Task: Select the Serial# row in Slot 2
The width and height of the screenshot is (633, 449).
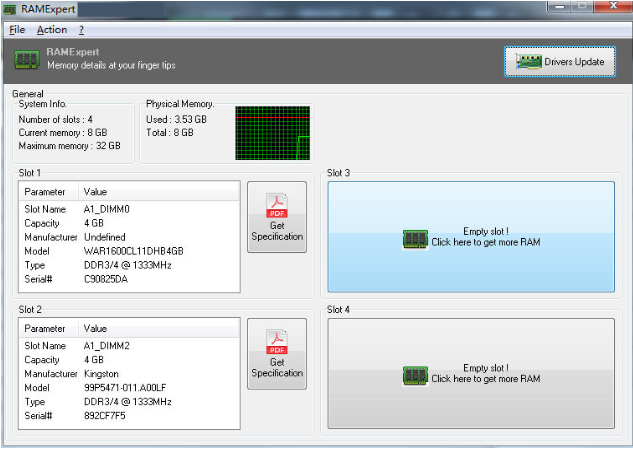Action: [130, 415]
